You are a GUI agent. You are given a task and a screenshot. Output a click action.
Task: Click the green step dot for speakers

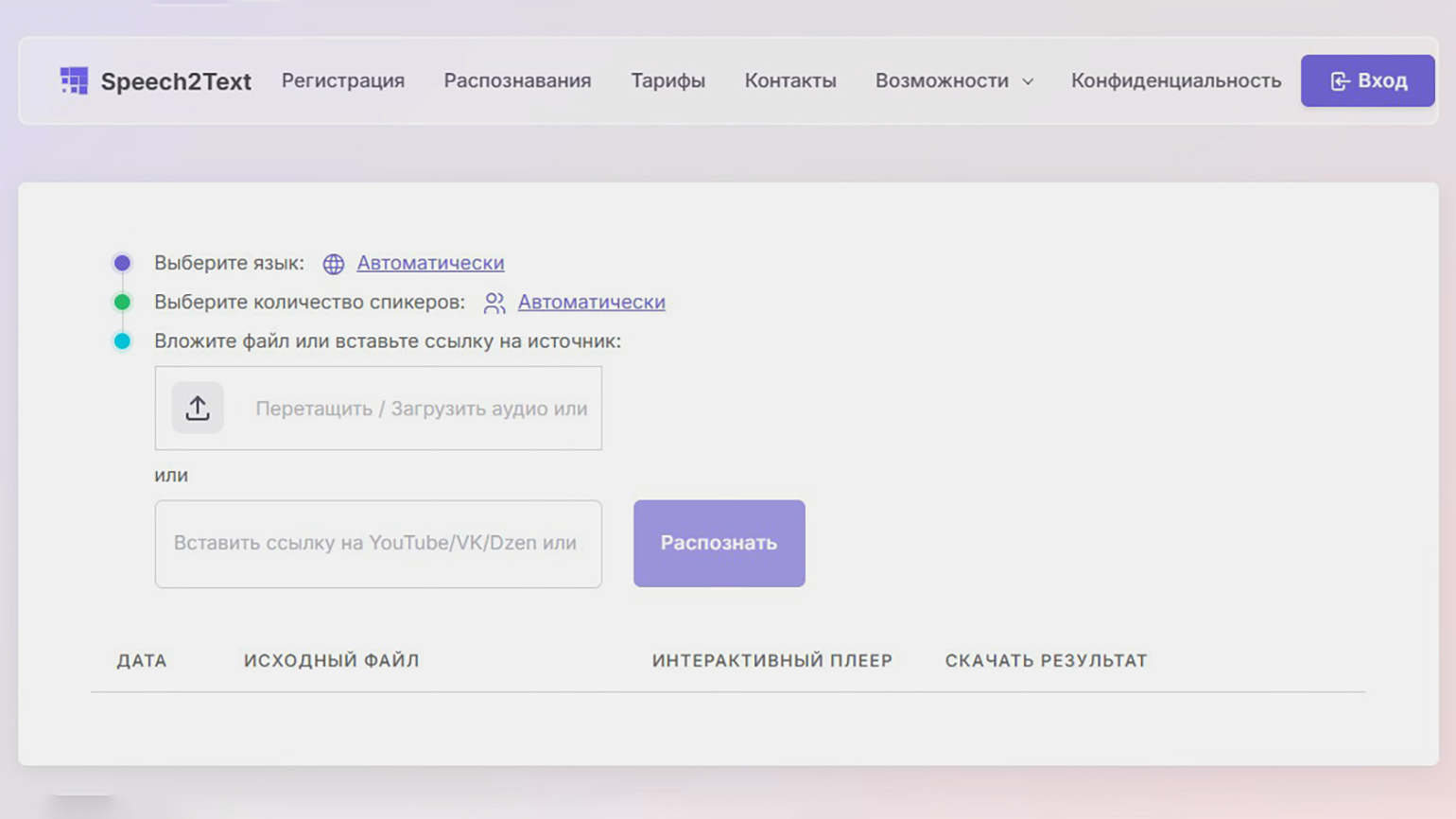coord(122,303)
